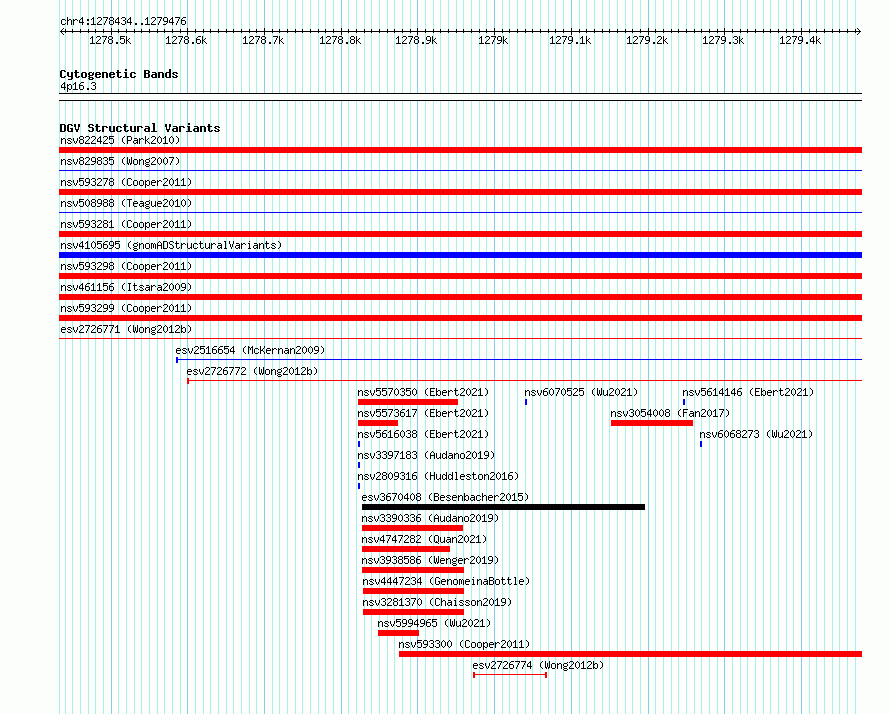Click the DGV Structural Variants track title

(140, 128)
